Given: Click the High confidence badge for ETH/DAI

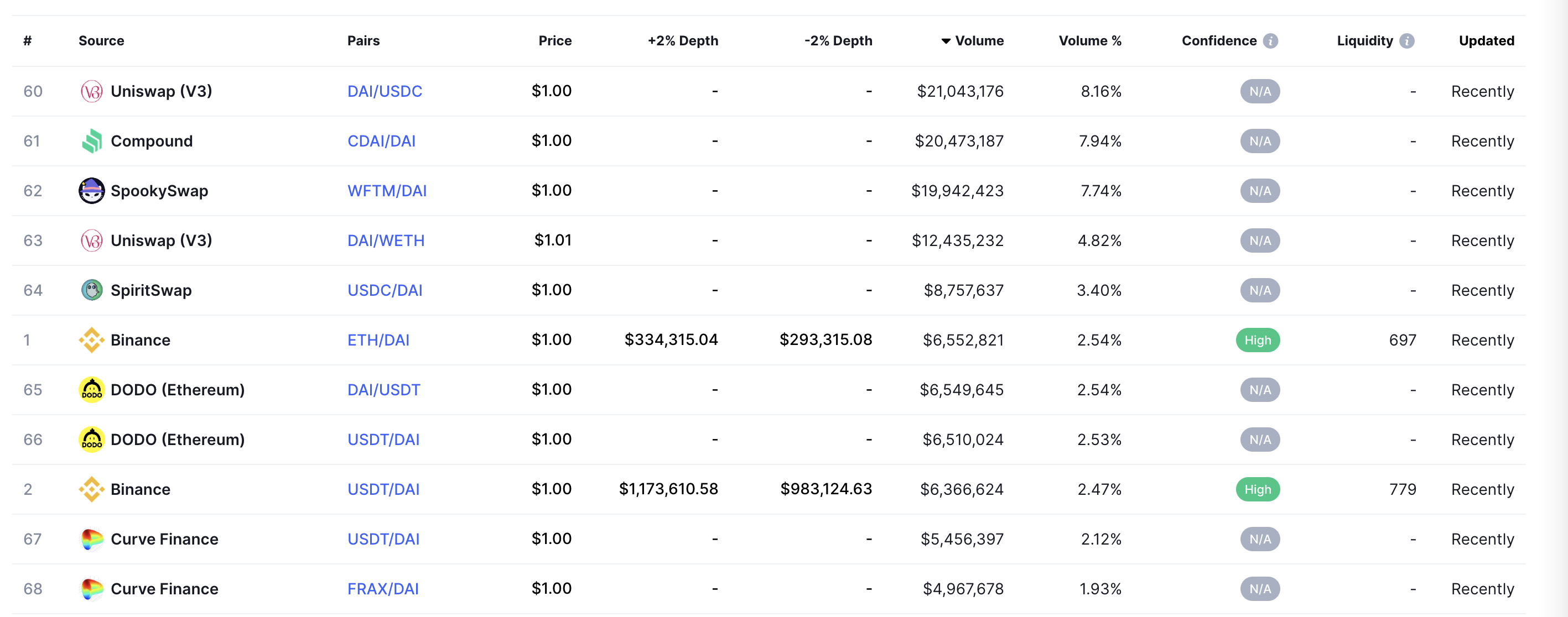Looking at the screenshot, I should point(1258,340).
